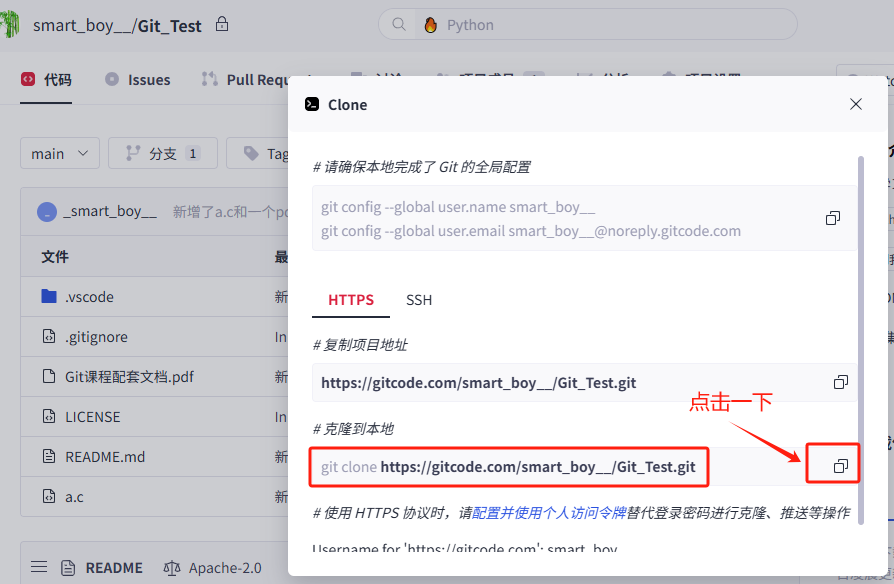Select the HTTPS tab
The height and width of the screenshot is (584, 894).
pos(351,300)
